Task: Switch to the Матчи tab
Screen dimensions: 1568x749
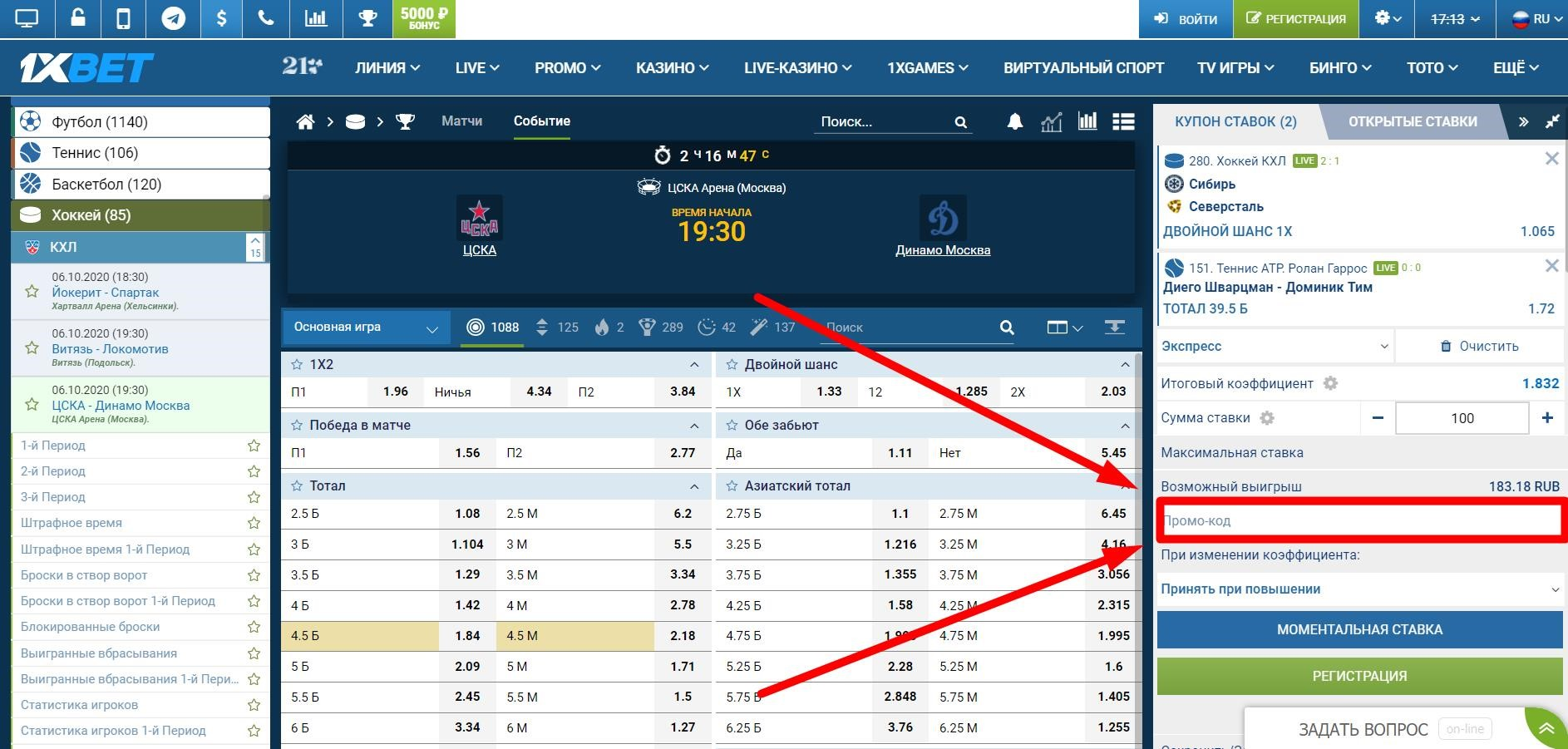Action: click(461, 121)
